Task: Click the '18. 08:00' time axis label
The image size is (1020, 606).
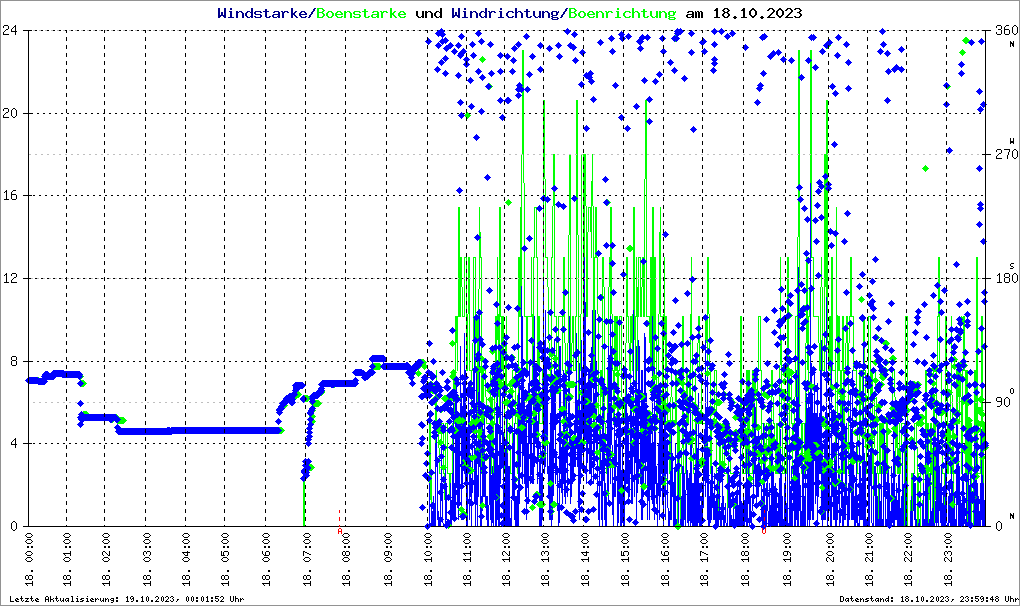Action: [347, 559]
